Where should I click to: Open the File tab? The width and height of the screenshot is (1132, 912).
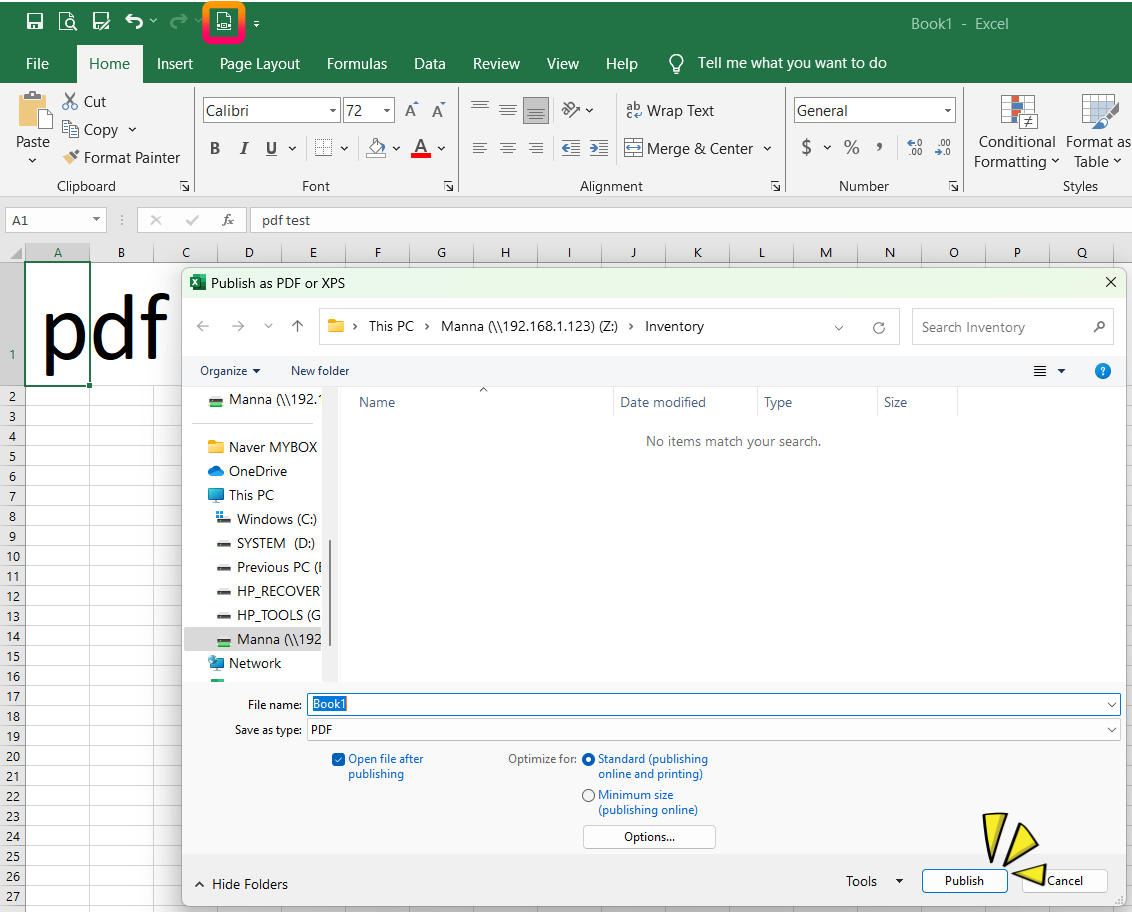pos(38,64)
